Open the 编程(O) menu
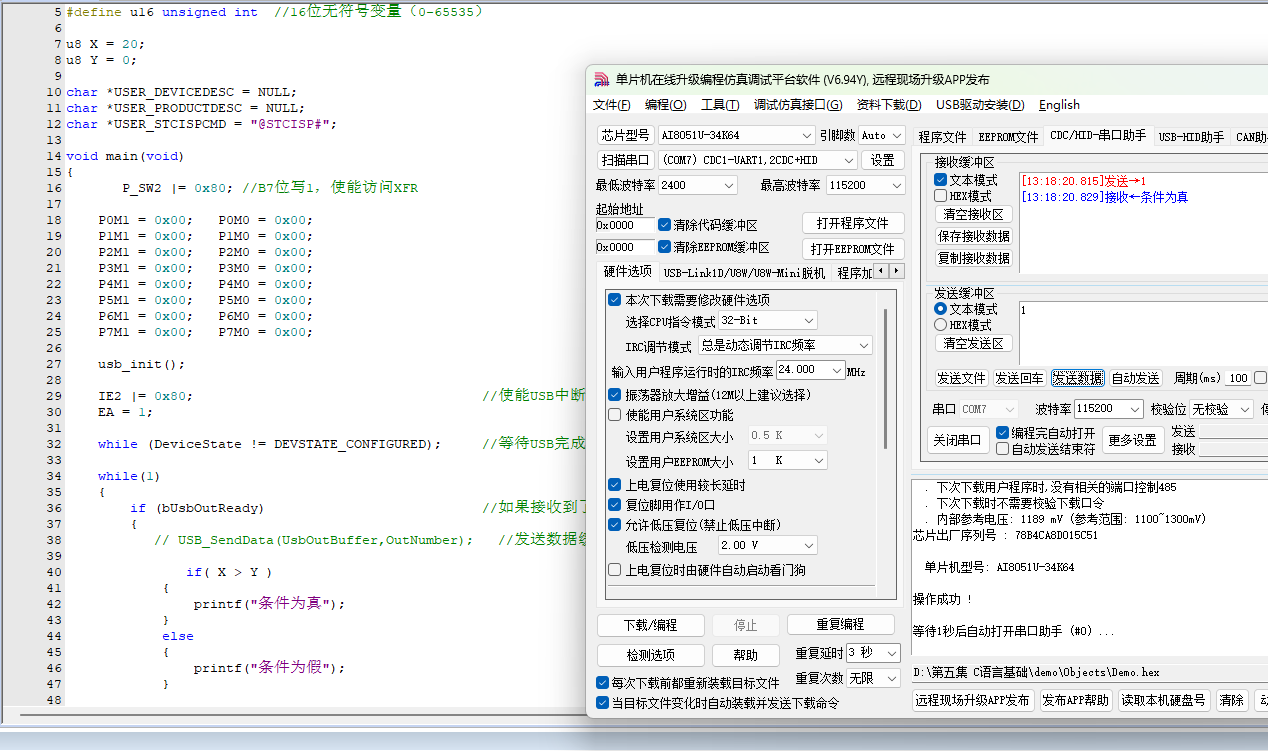 pyautogui.click(x=666, y=105)
